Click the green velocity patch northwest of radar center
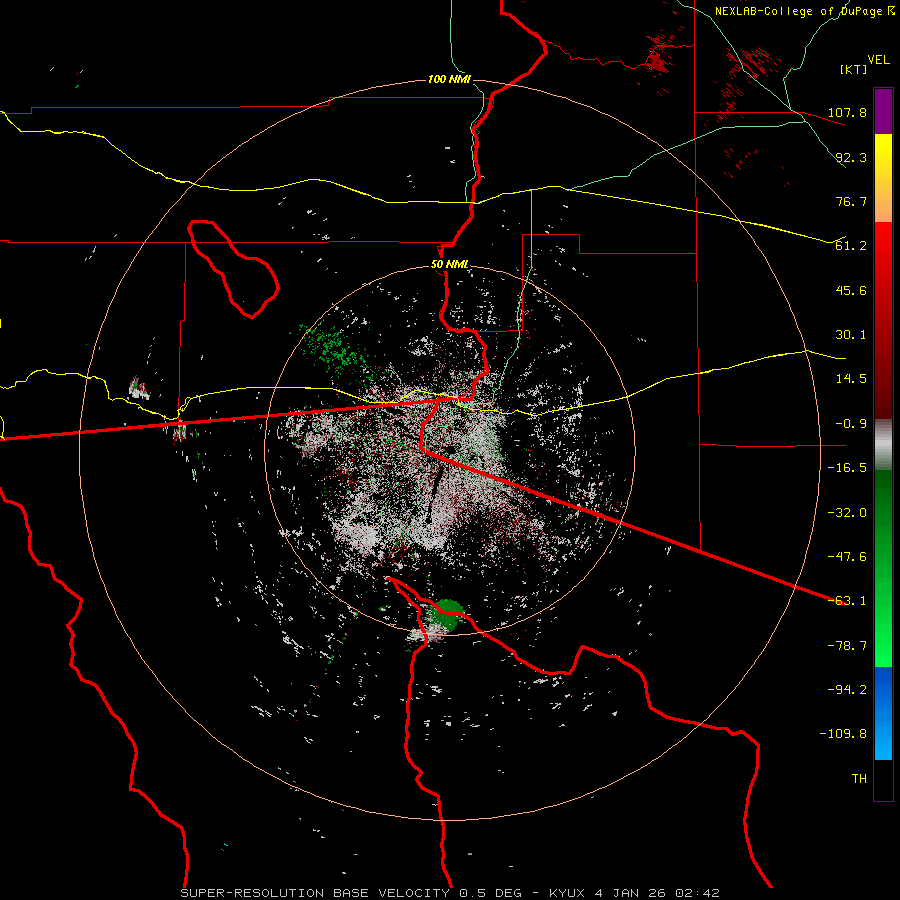Screen dimensions: 900x900 tap(335, 349)
